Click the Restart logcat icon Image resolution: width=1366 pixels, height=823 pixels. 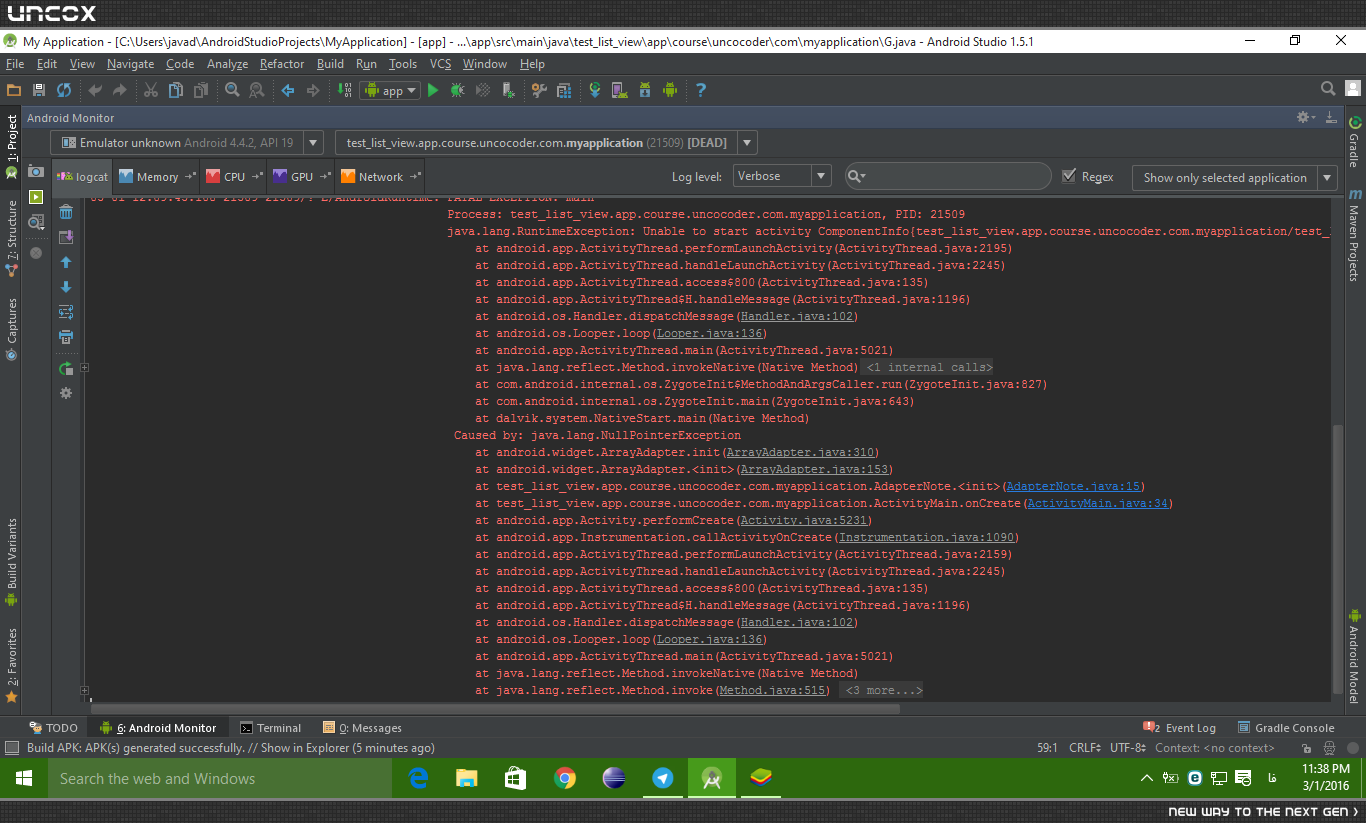pos(66,369)
